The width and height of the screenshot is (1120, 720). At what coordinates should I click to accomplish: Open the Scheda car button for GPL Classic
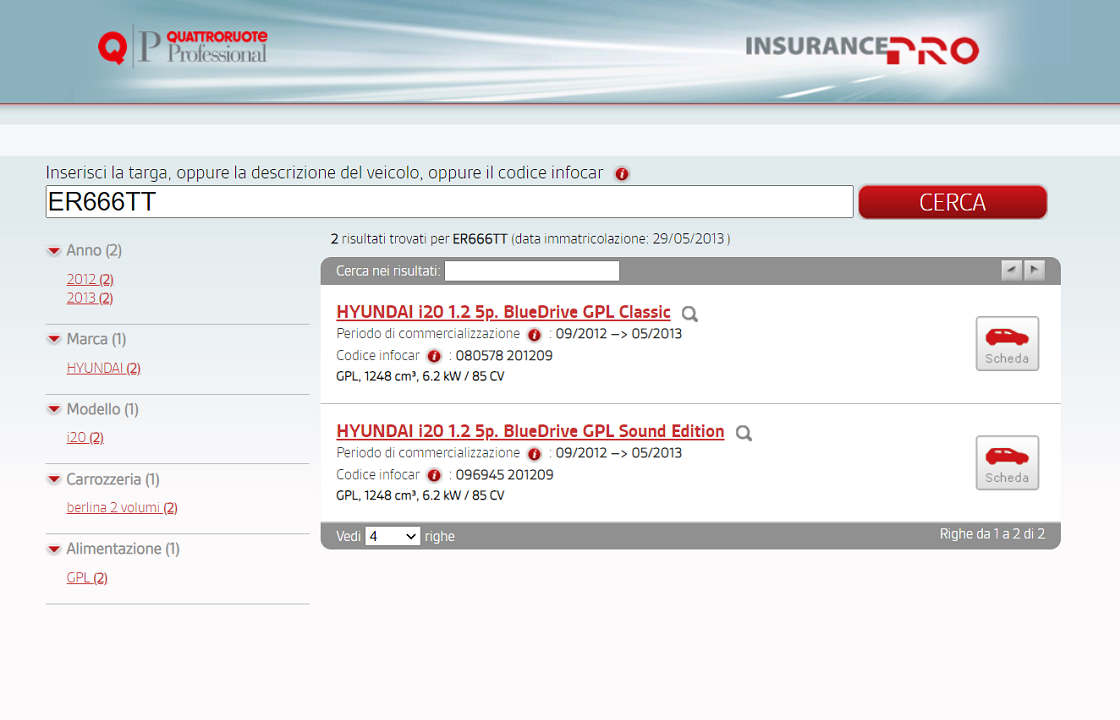pyautogui.click(x=1007, y=344)
